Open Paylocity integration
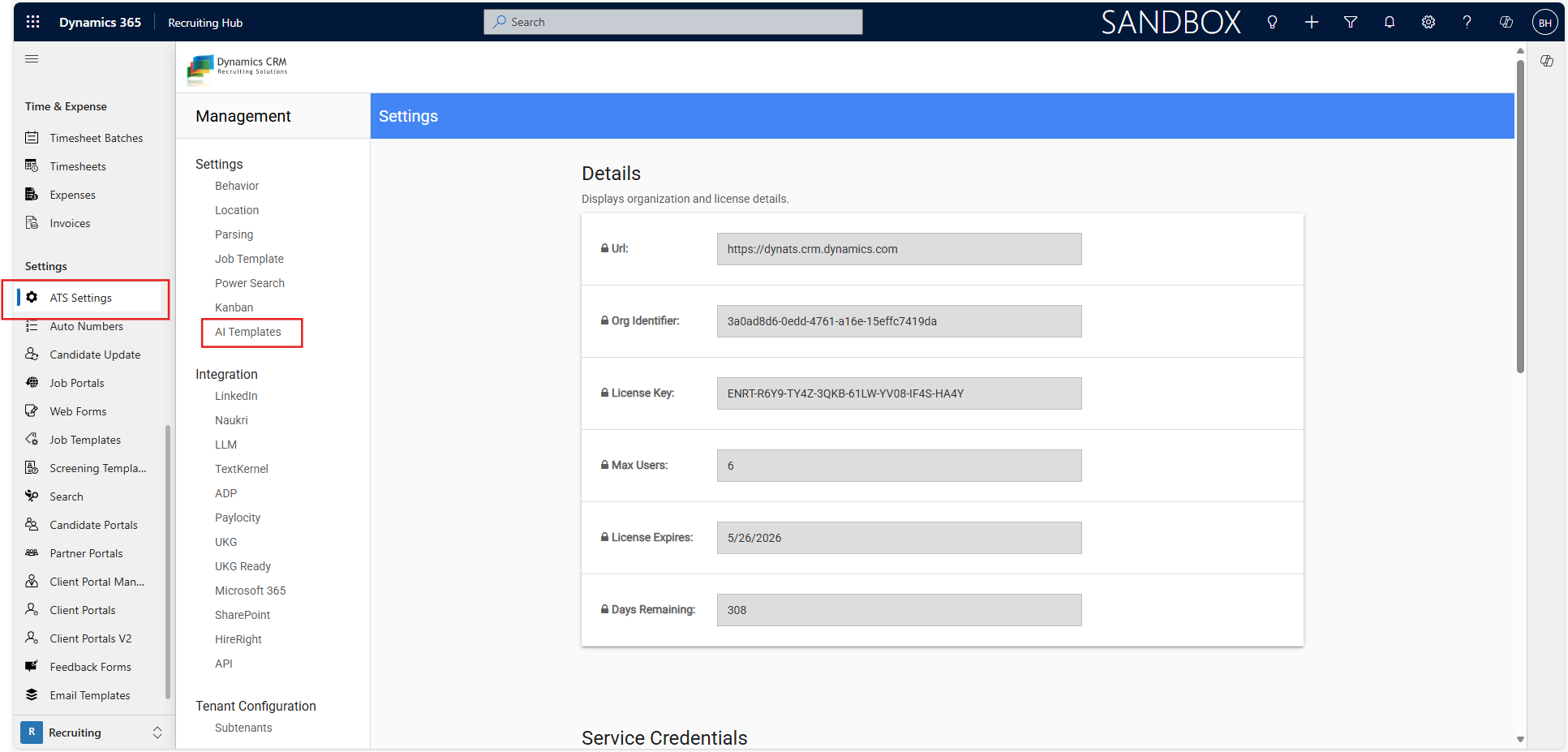The image size is (1568, 752). (x=238, y=518)
